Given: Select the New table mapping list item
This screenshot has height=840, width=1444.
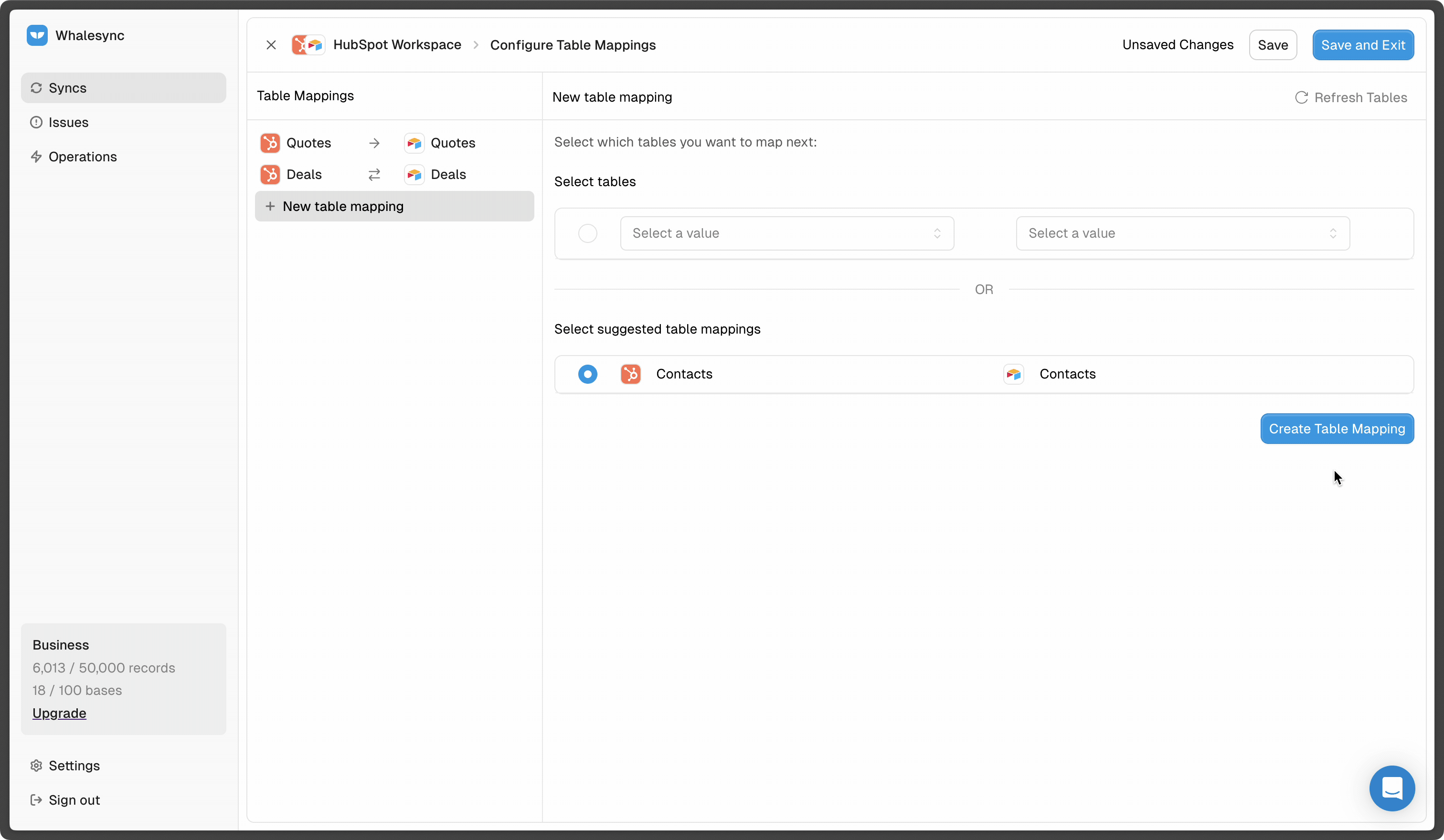Looking at the screenshot, I should [394, 206].
